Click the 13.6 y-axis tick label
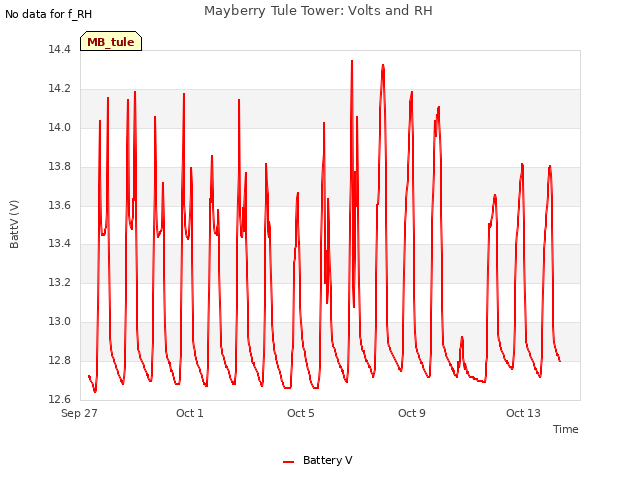640x480 pixels. (x=59, y=205)
